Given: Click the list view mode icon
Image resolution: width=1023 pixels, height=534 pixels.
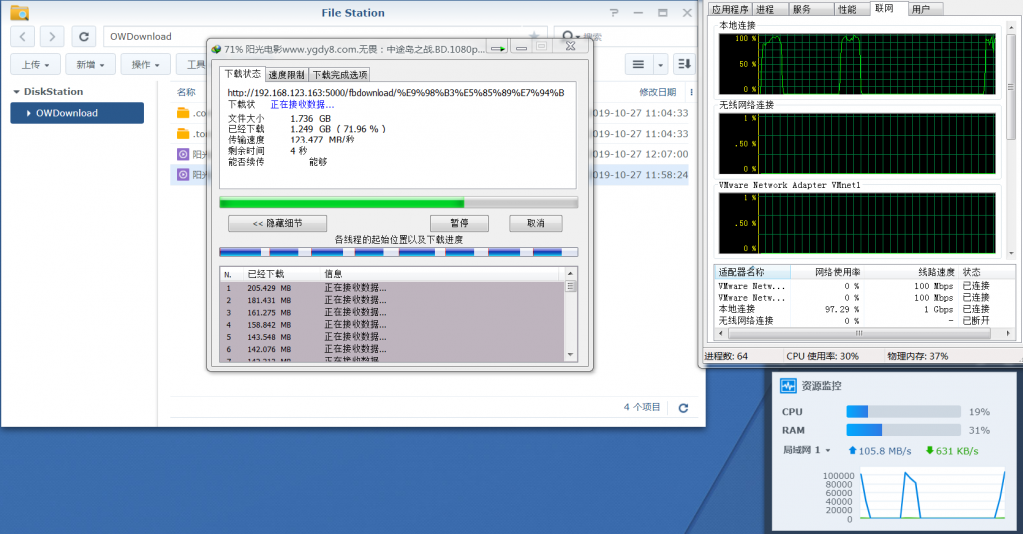Looking at the screenshot, I should tap(639, 64).
